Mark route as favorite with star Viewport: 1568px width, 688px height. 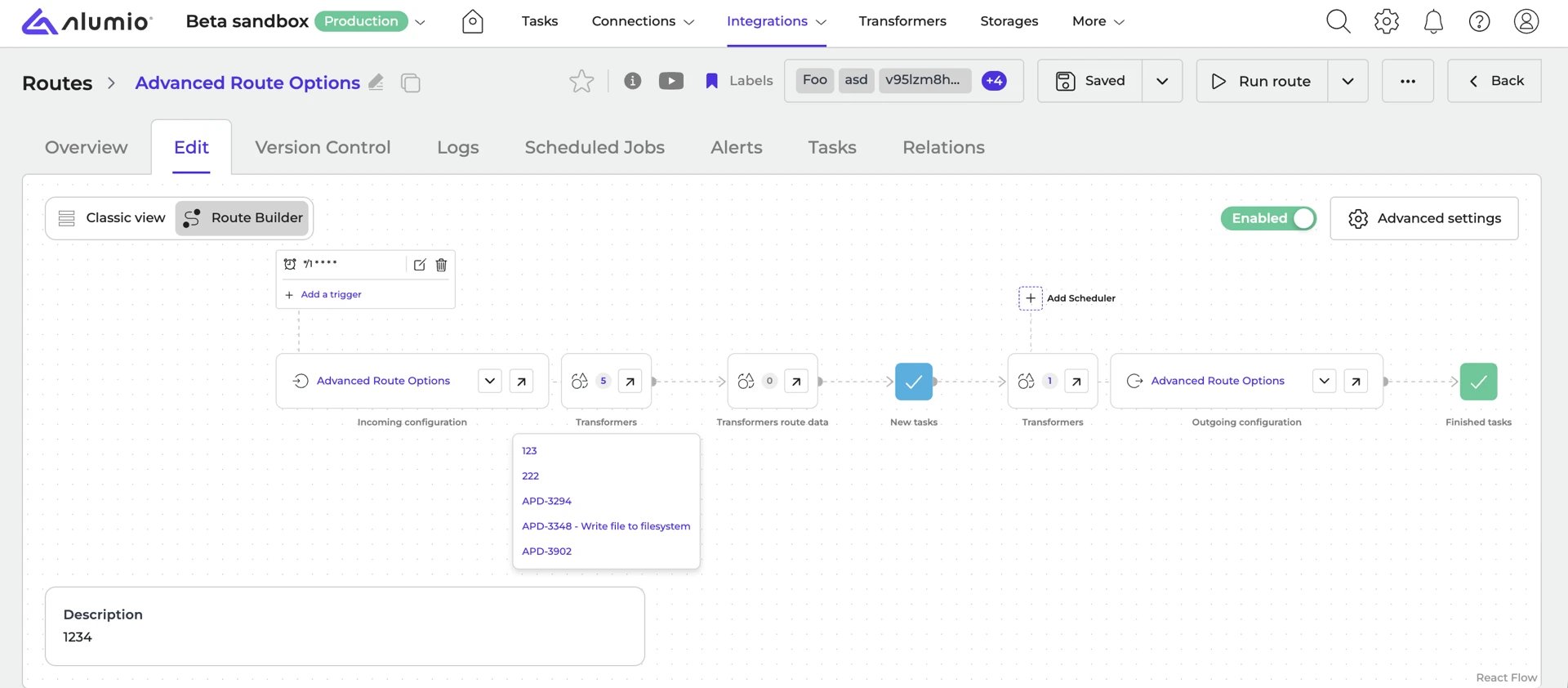point(581,81)
